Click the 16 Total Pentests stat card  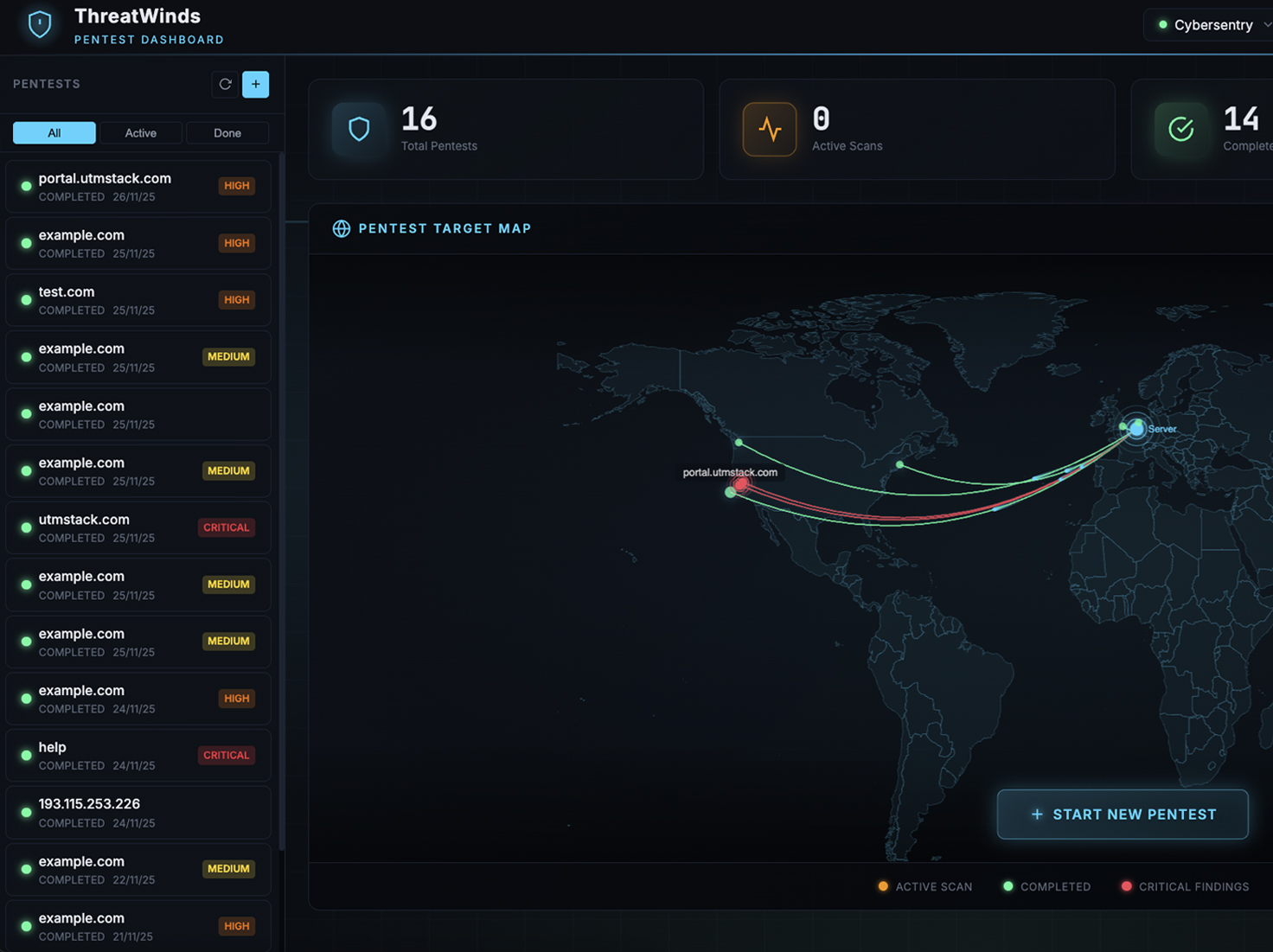click(x=506, y=130)
